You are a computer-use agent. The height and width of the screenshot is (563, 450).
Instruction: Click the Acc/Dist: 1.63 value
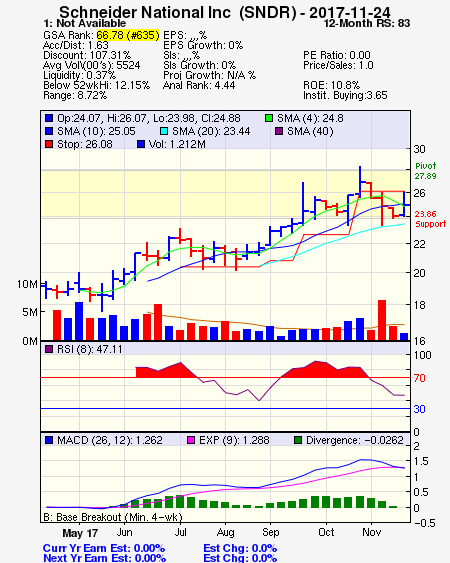pyautogui.click(x=75, y=45)
